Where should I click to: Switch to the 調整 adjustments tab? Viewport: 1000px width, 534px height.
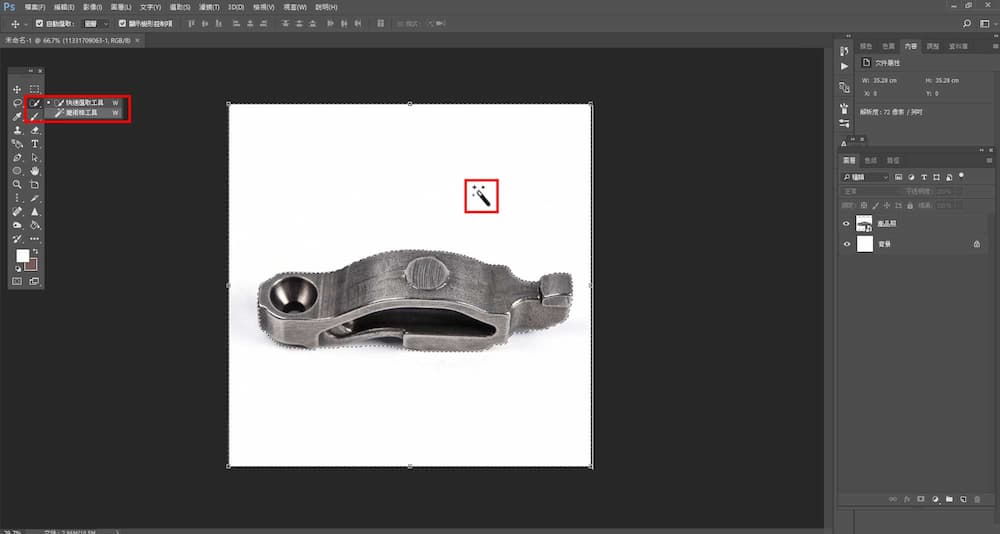pos(932,46)
